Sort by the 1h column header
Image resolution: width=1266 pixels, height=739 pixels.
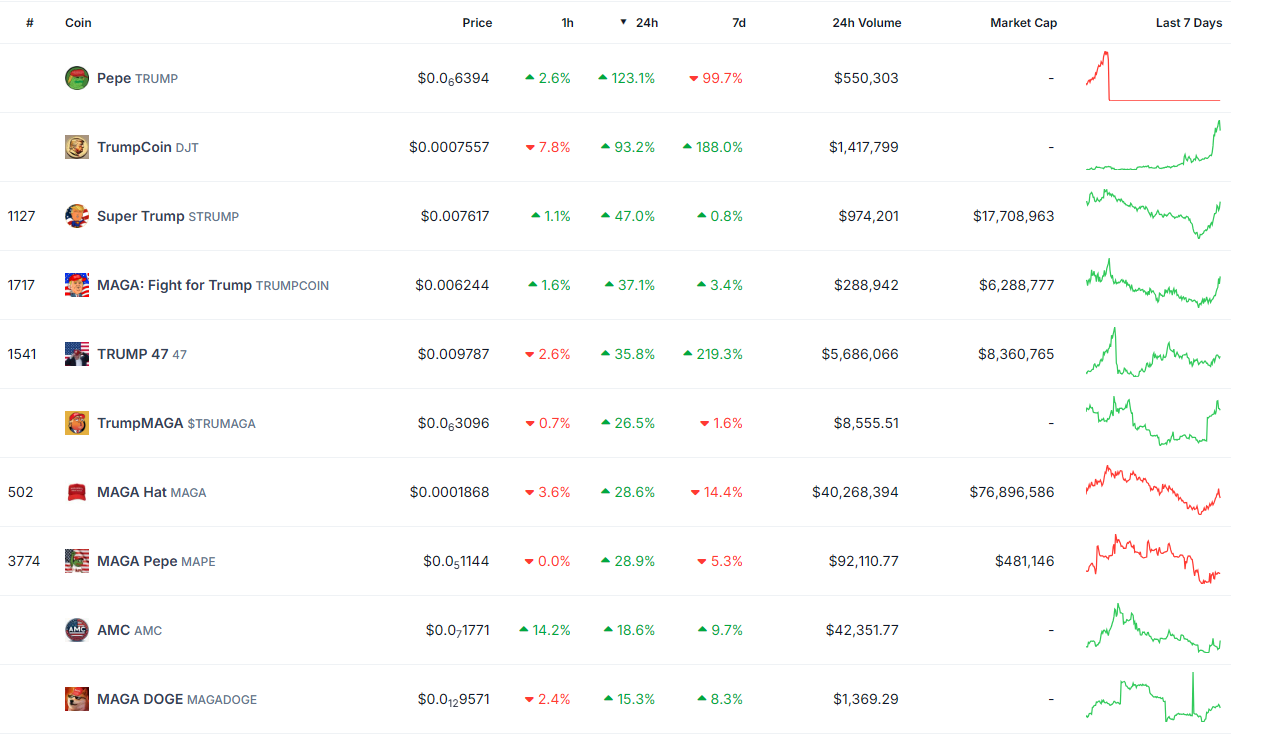point(567,23)
